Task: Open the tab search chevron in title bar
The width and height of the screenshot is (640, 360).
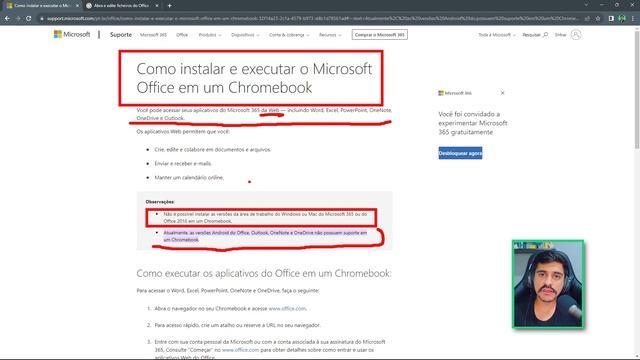Action: click(x=586, y=5)
